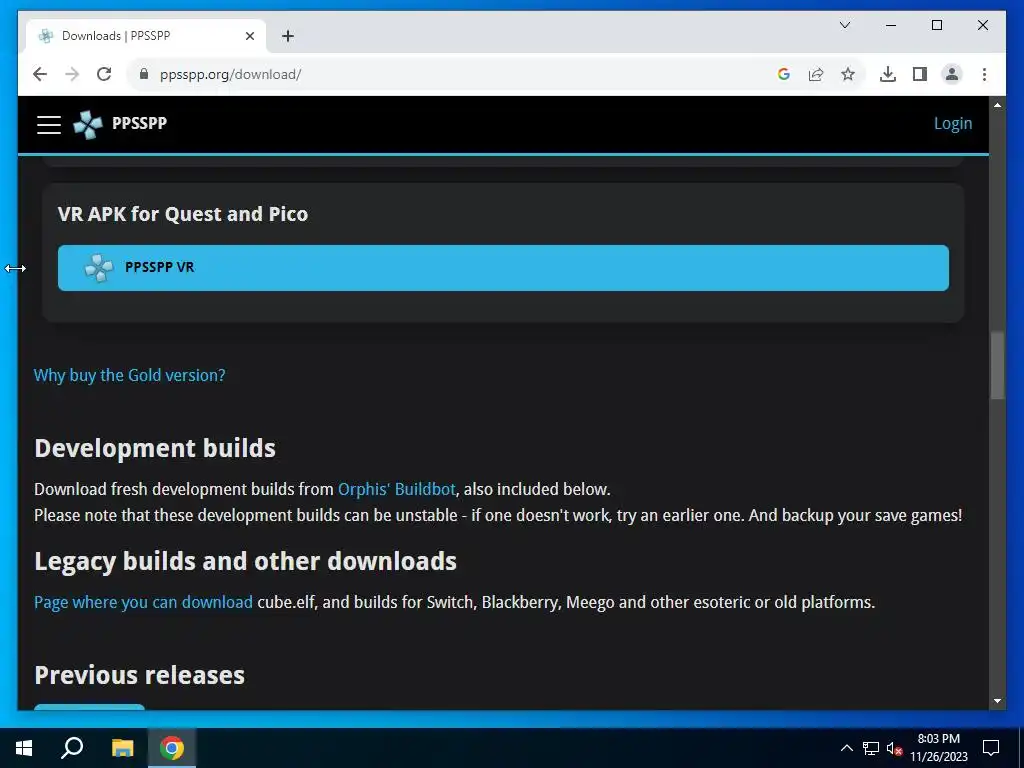Click the muted volume tray icon
Image resolution: width=1024 pixels, height=768 pixels.
point(894,748)
